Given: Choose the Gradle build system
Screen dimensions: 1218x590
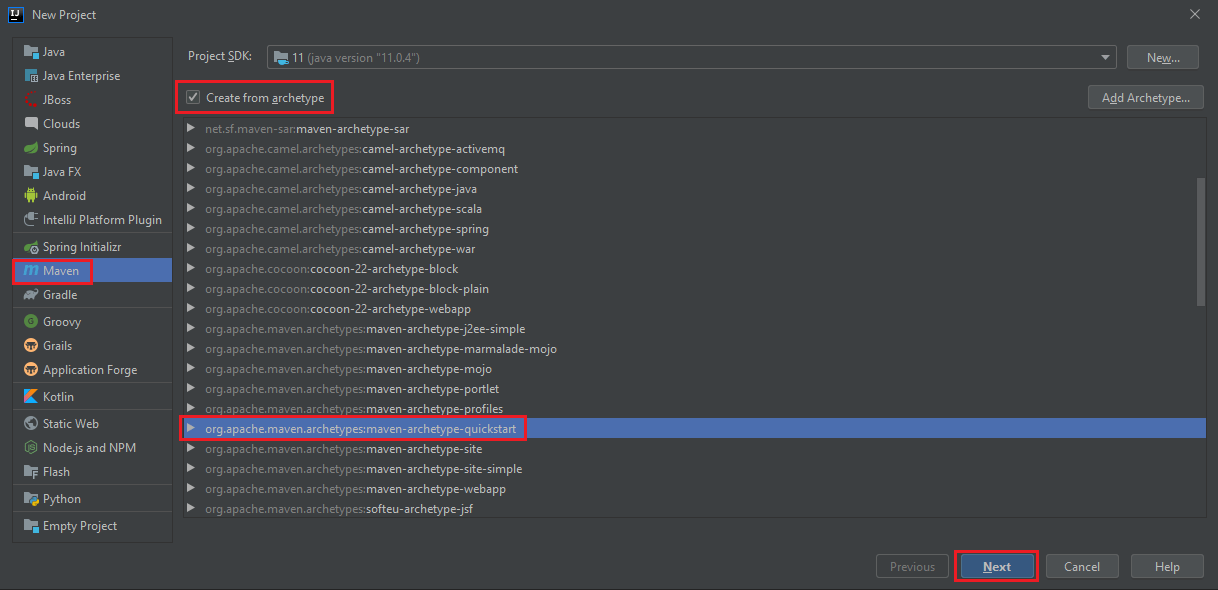Looking at the screenshot, I should (x=58, y=294).
